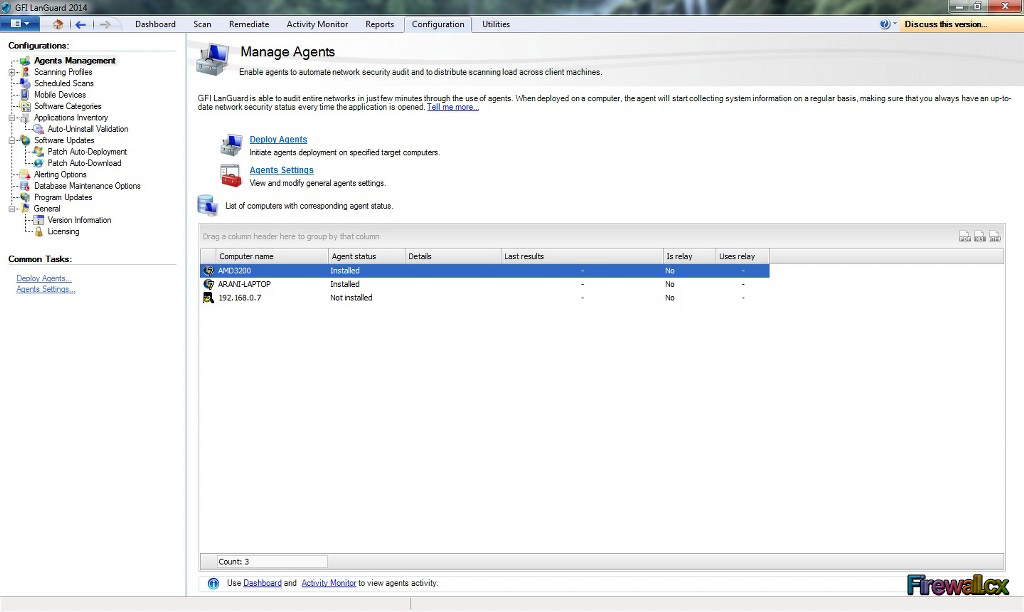
Task: Open the help question mark icon
Action: 884,24
